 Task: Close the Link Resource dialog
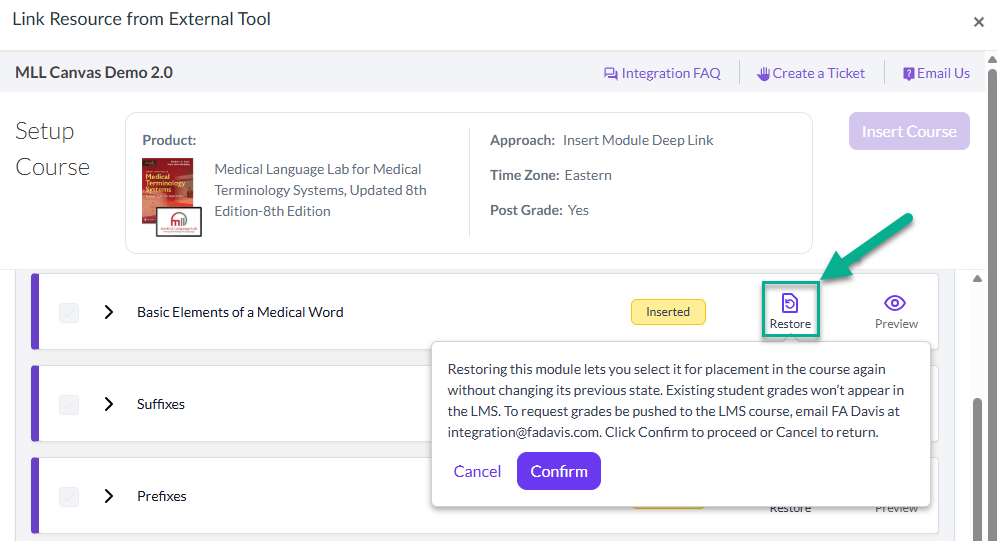tap(979, 22)
